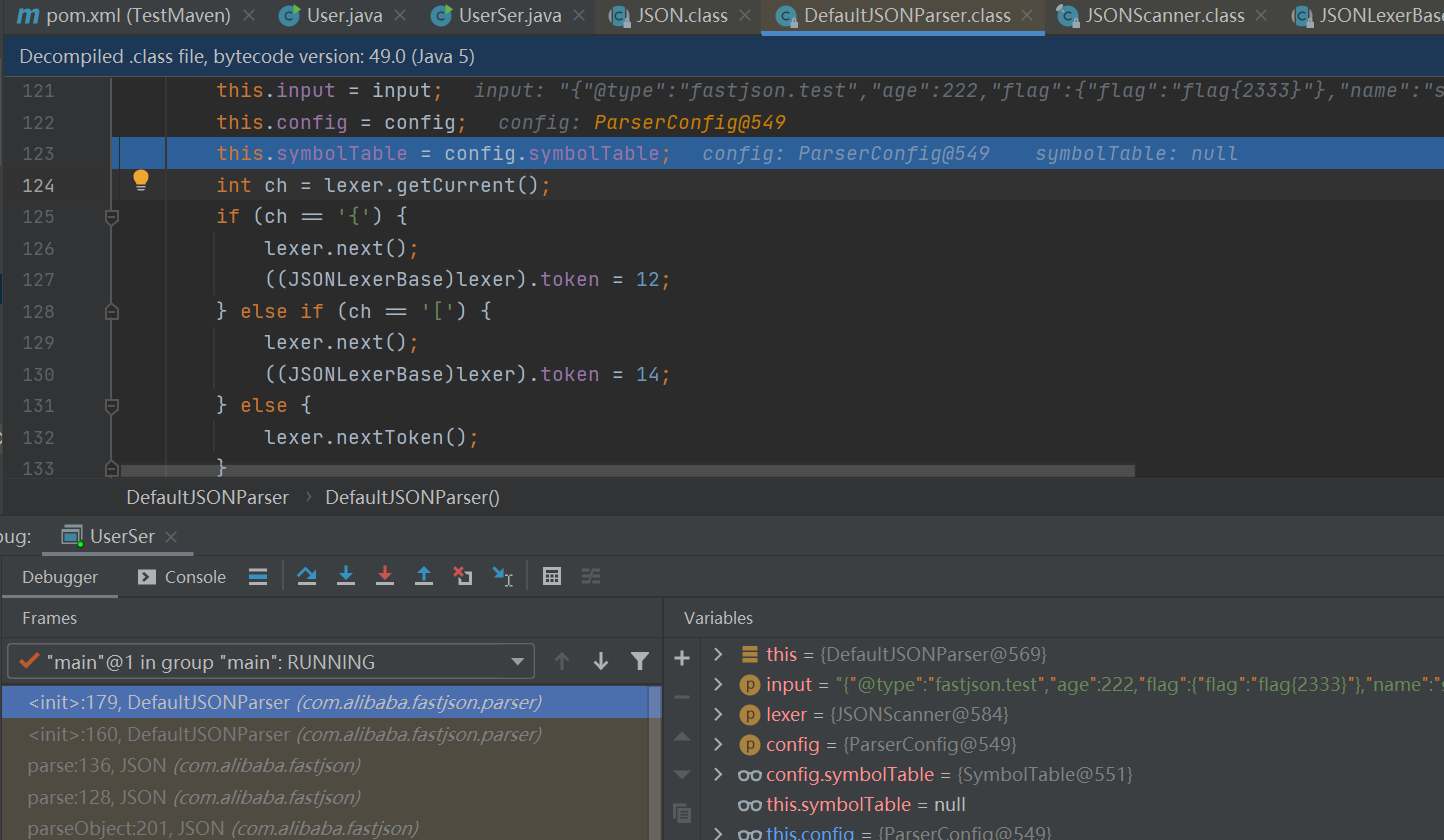Open the Debugger tab
Image resolution: width=1444 pixels, height=840 pixels.
click(x=60, y=577)
